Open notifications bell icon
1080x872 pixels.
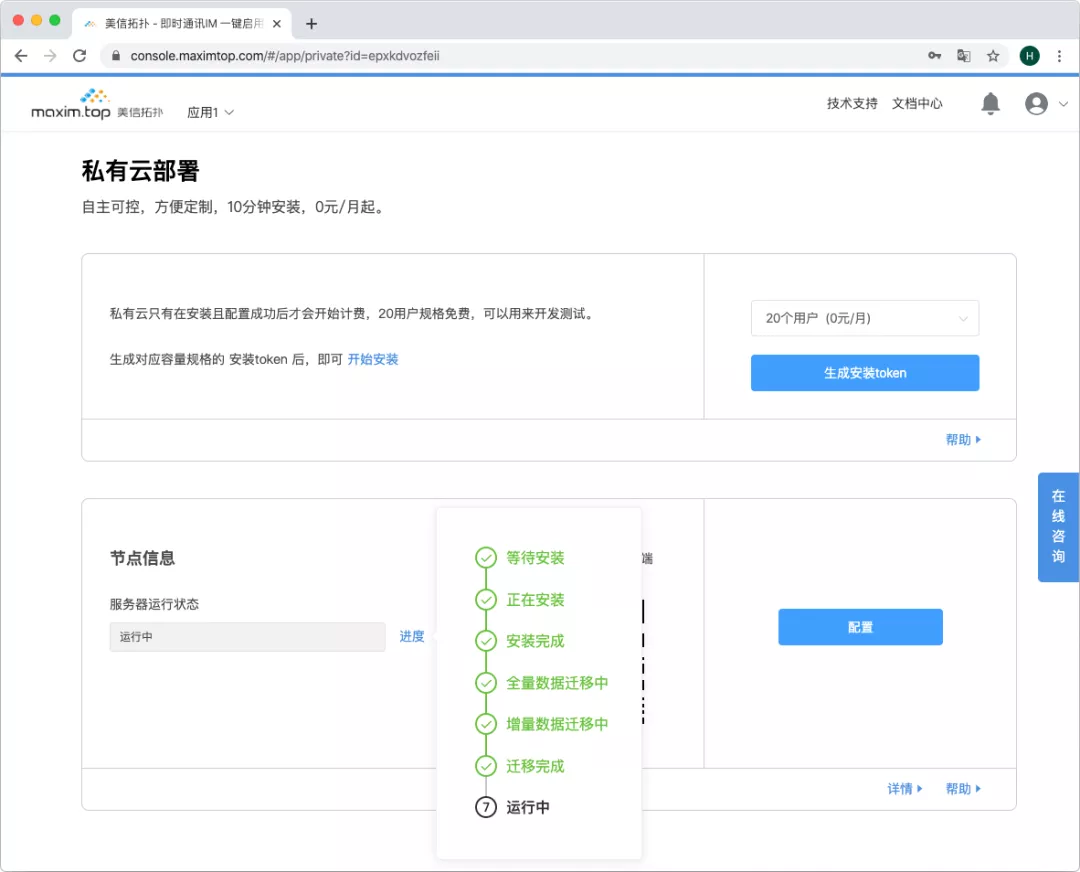[990, 103]
